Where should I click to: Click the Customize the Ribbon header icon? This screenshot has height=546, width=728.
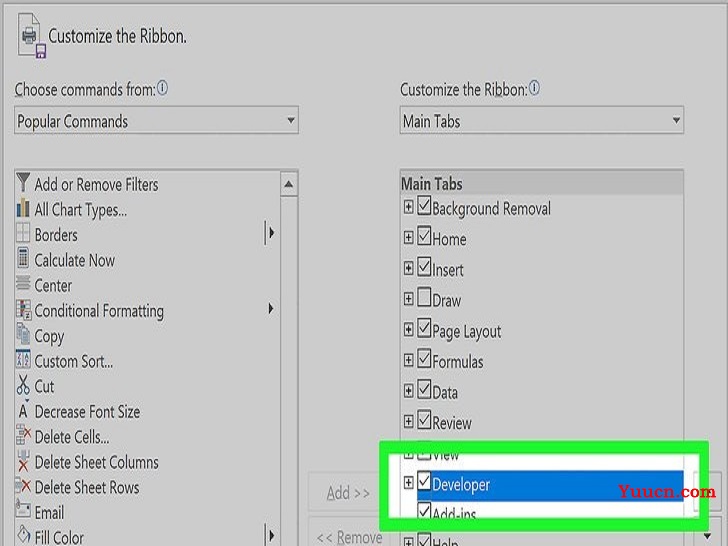point(32,36)
